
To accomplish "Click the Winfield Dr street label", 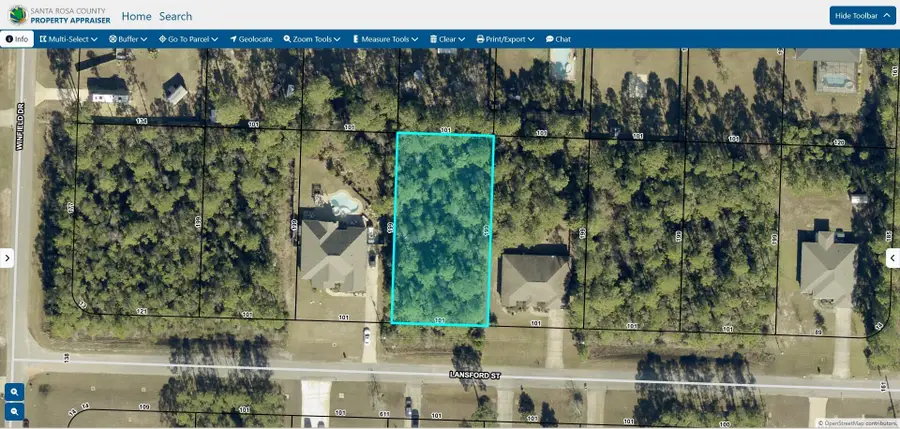I will click(x=19, y=126).
